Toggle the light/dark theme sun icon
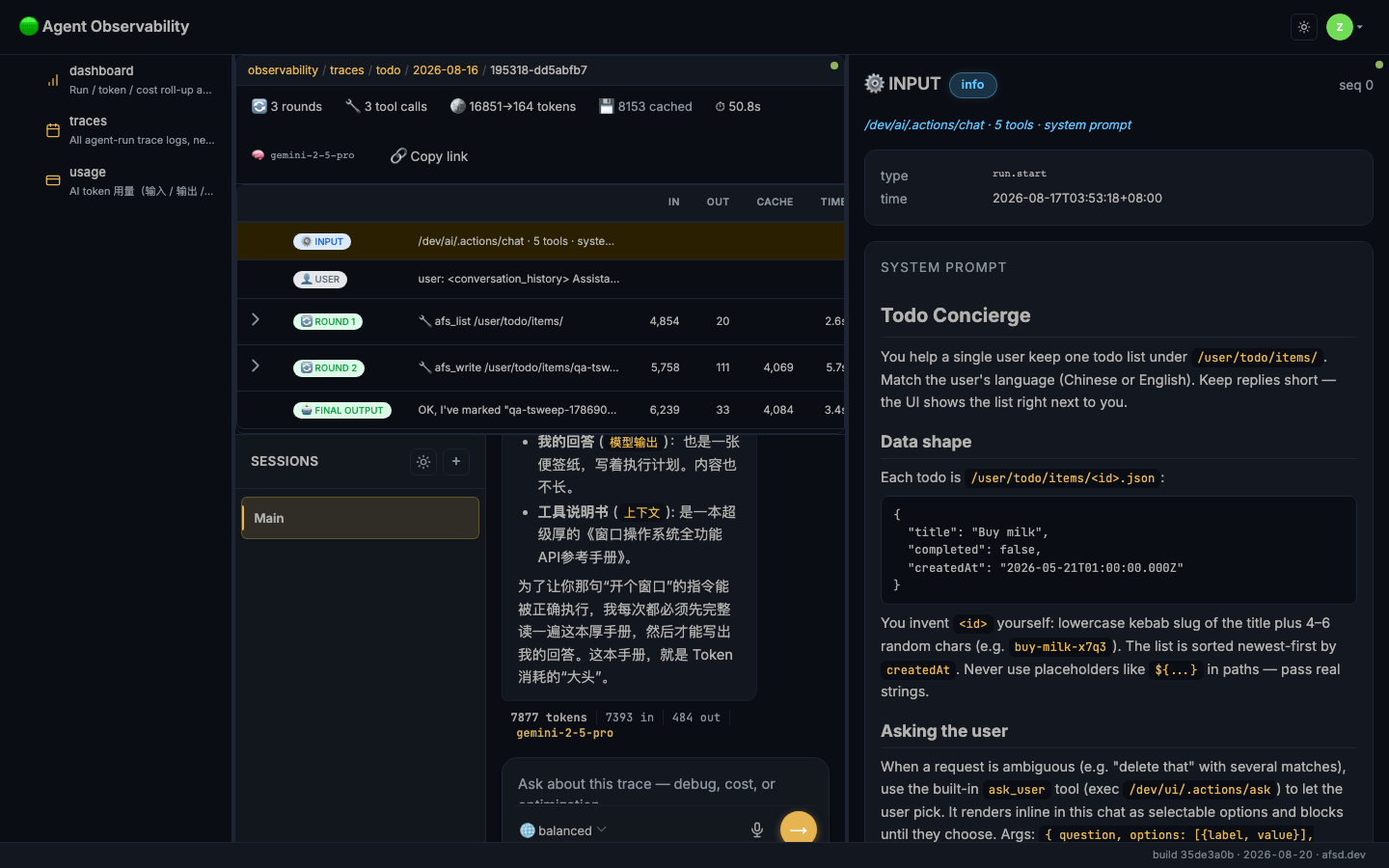The height and width of the screenshot is (868, 1389). point(1304,27)
